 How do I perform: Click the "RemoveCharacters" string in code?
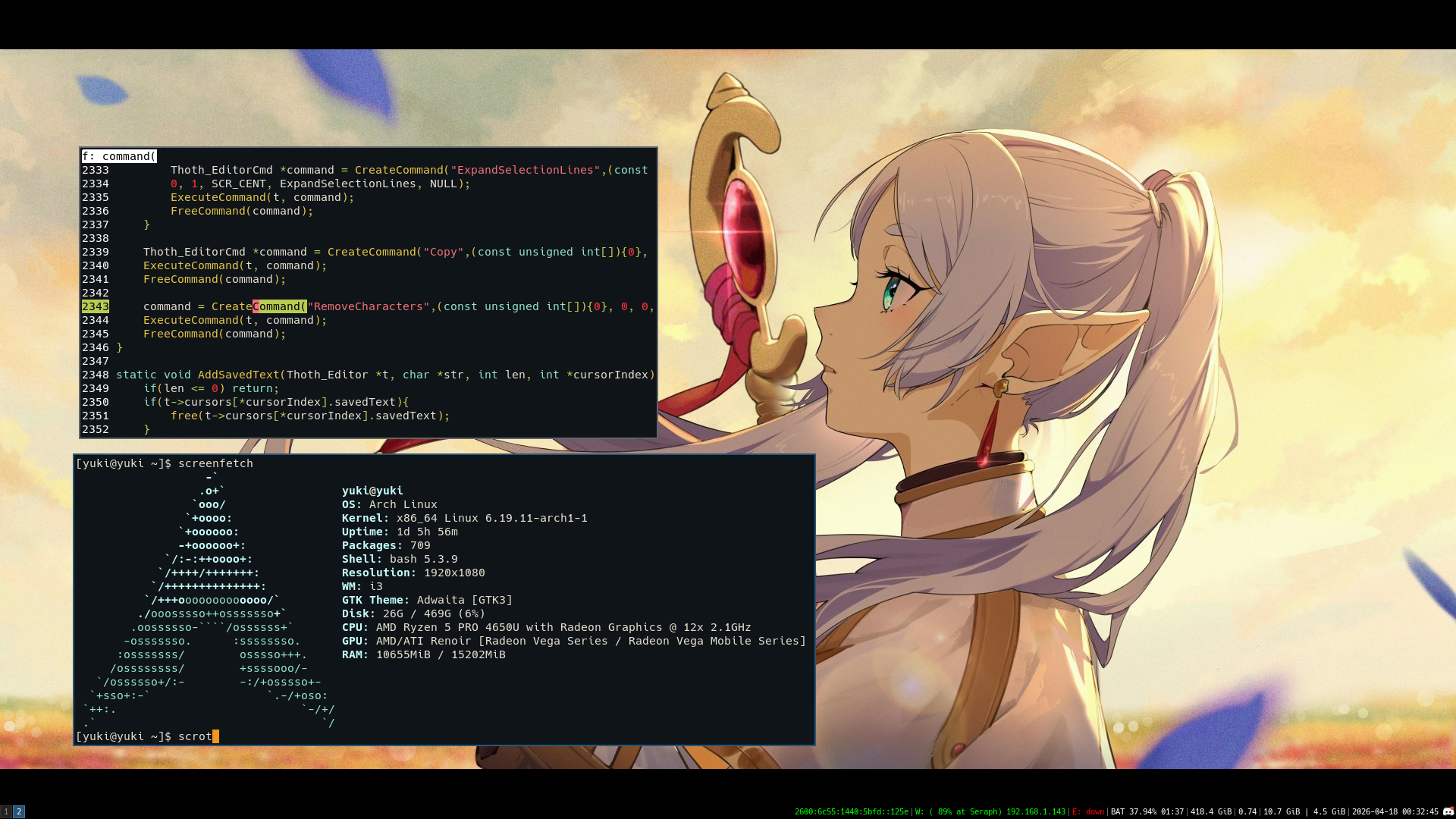(x=368, y=306)
